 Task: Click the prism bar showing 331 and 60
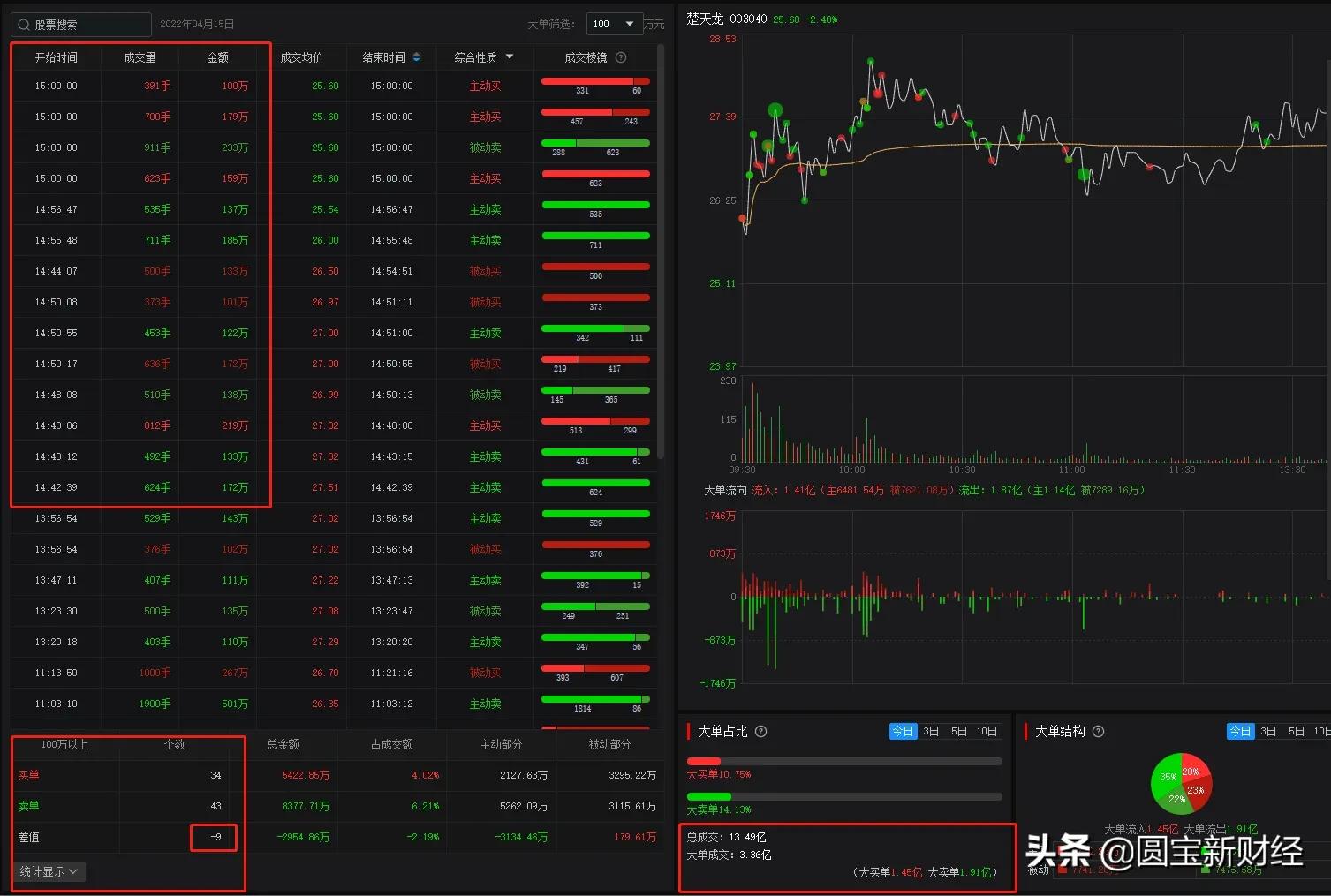[595, 81]
